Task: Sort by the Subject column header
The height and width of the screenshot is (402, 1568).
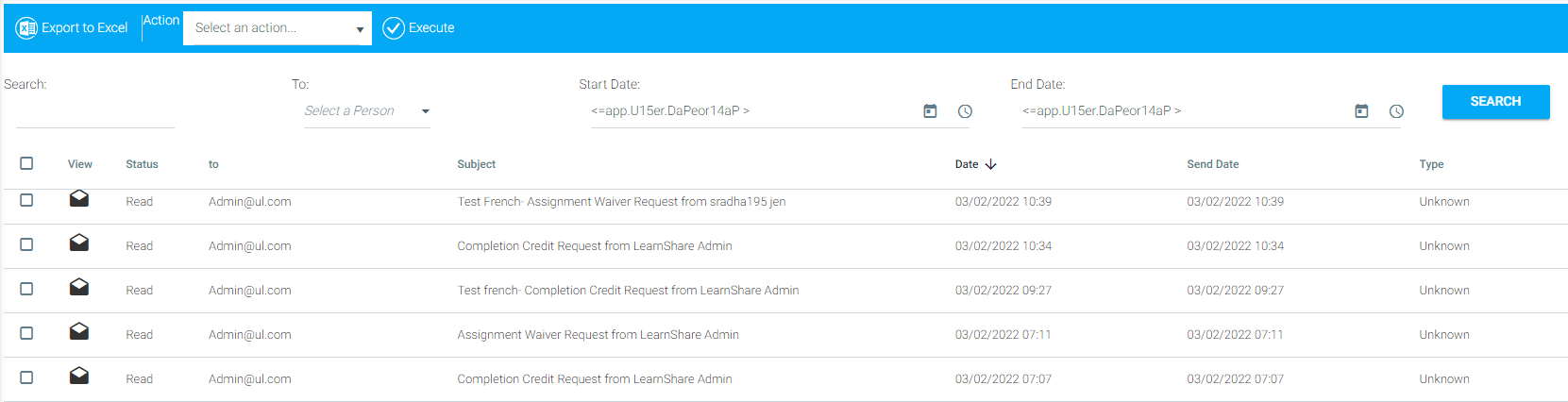Action: point(476,164)
